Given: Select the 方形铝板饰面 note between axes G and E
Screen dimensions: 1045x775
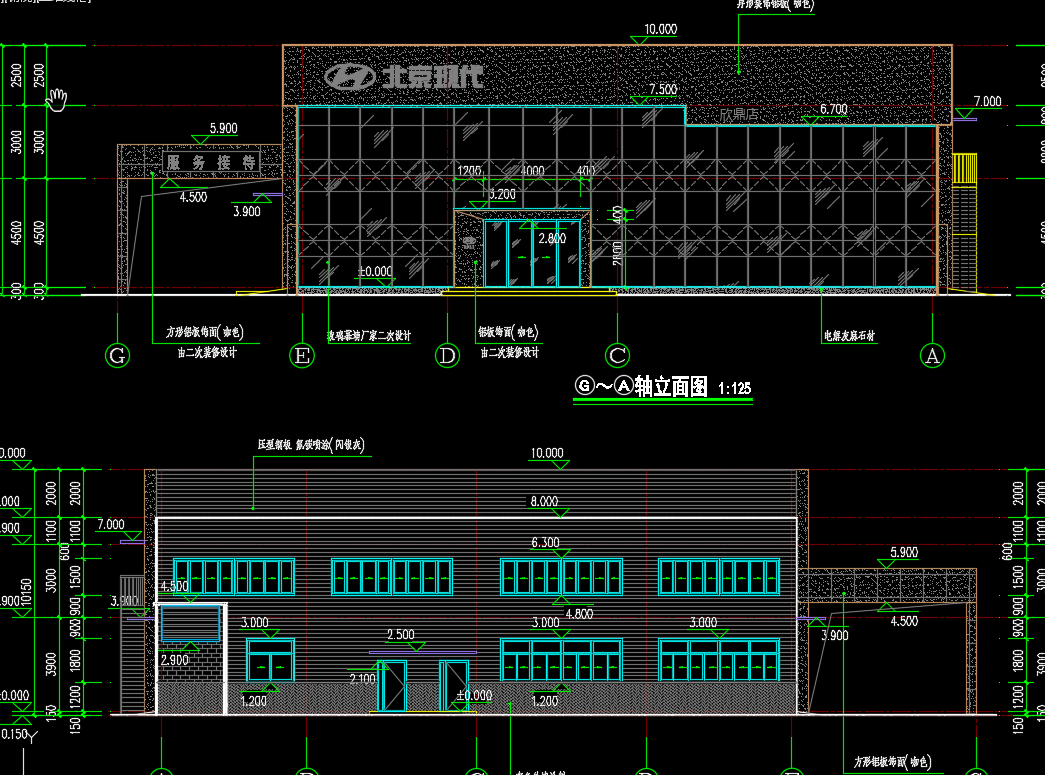Looking at the screenshot, I should [205, 332].
